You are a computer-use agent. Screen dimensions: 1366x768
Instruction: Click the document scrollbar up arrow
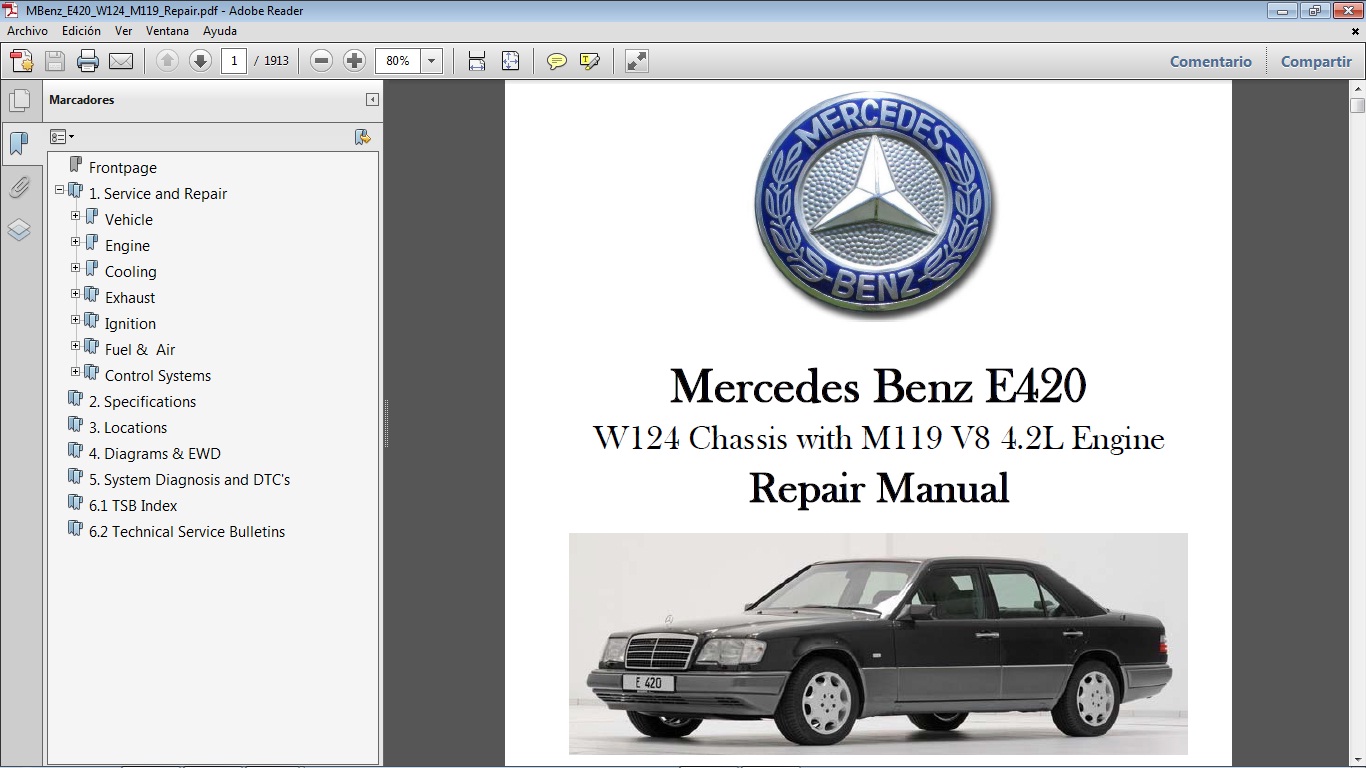click(1357, 88)
